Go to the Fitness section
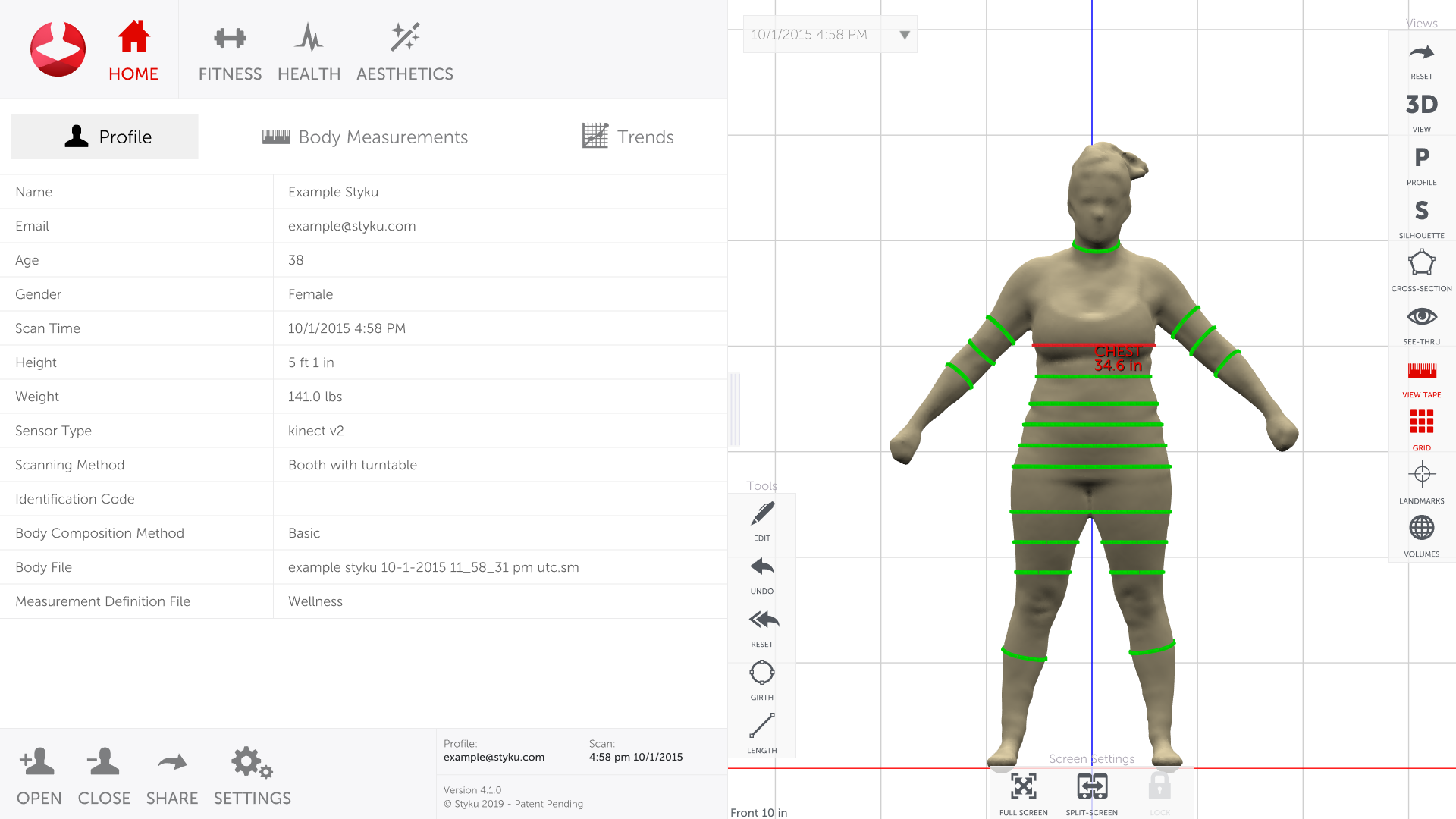The width and height of the screenshot is (1456, 819). tap(230, 52)
